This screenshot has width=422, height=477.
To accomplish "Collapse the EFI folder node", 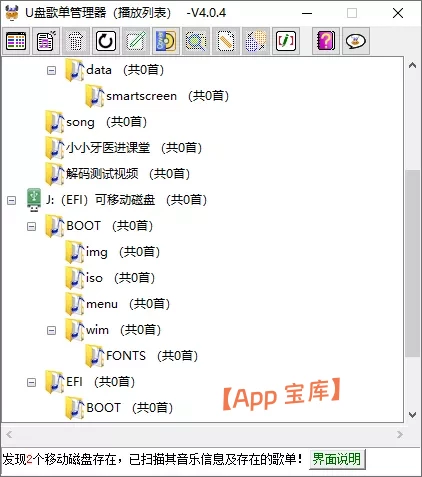I will [31, 382].
